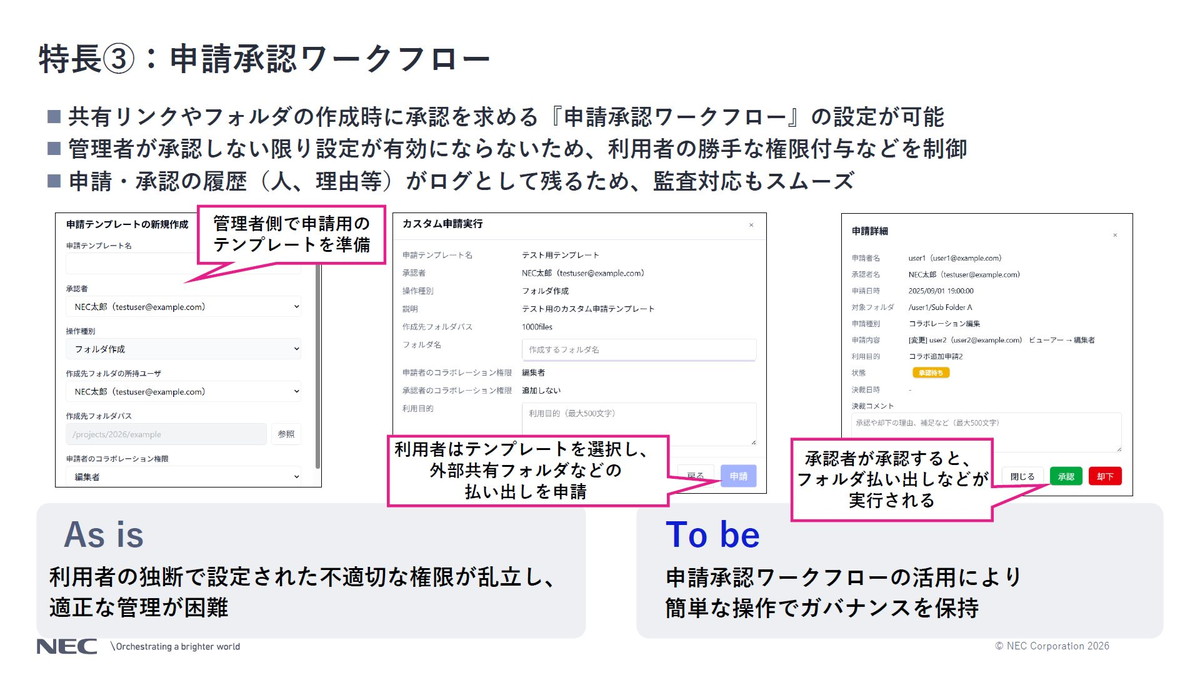Click the As is heading
Image resolution: width=1200 pixels, height=675 pixels.
tap(104, 535)
